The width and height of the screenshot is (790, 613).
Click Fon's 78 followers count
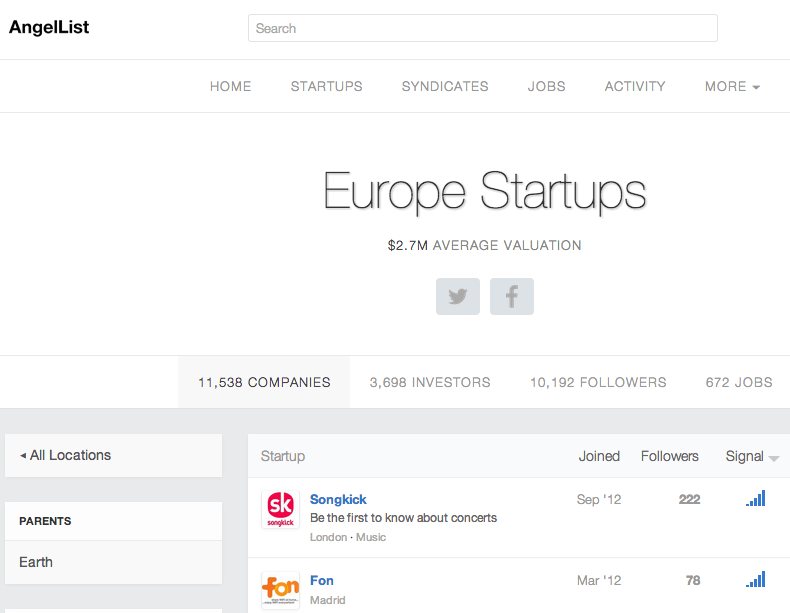tap(693, 580)
